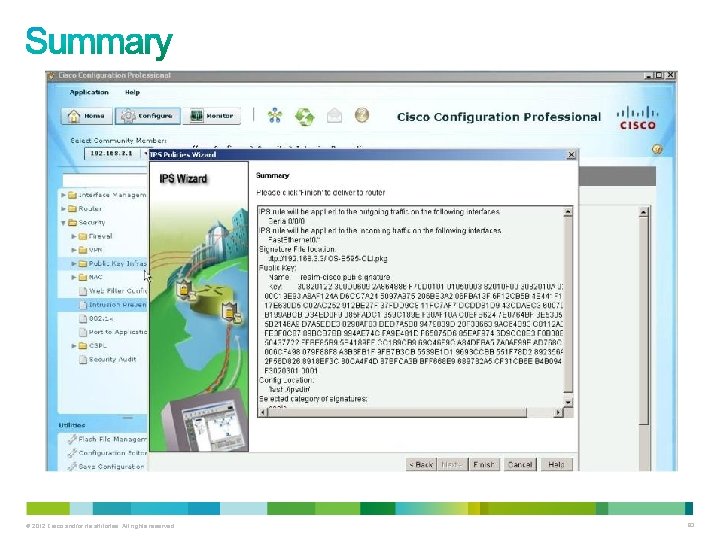Select the Router folder icon

[x=72, y=209]
